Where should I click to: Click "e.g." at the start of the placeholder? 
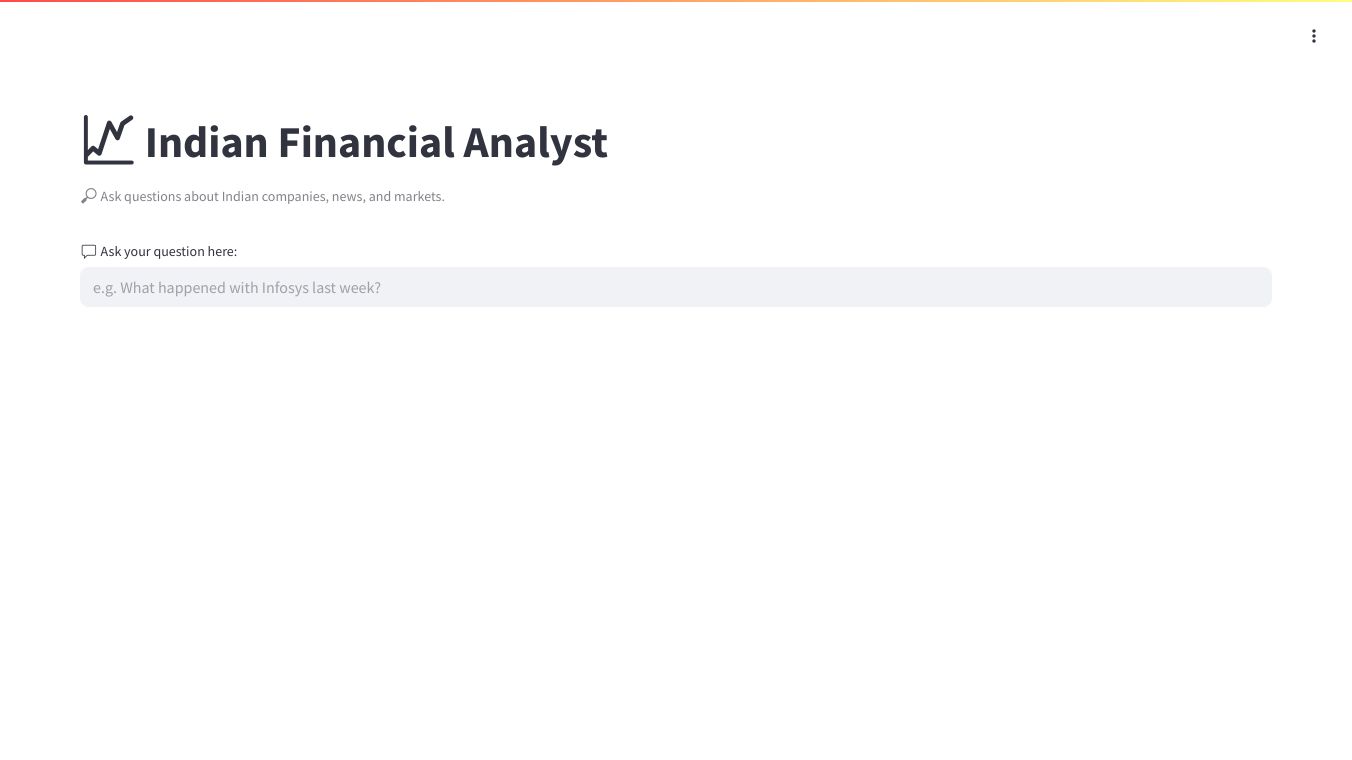click(104, 288)
